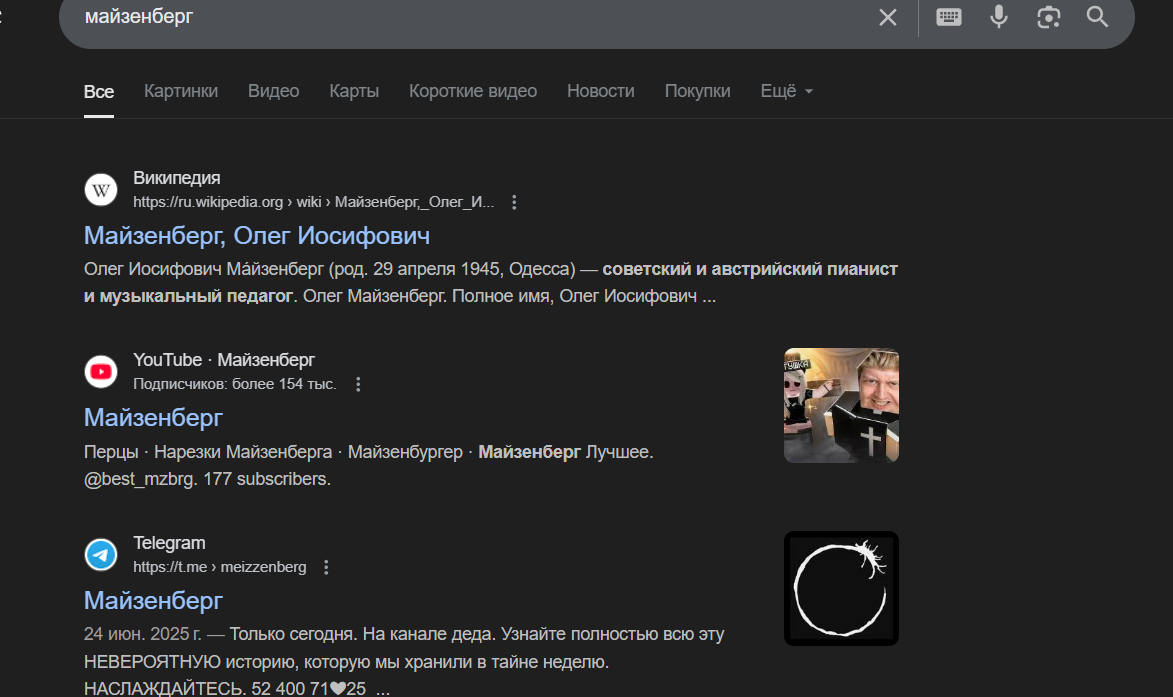Click the YouTube · Майзенберг source name
The width and height of the screenshot is (1173, 697).
pos(224,360)
